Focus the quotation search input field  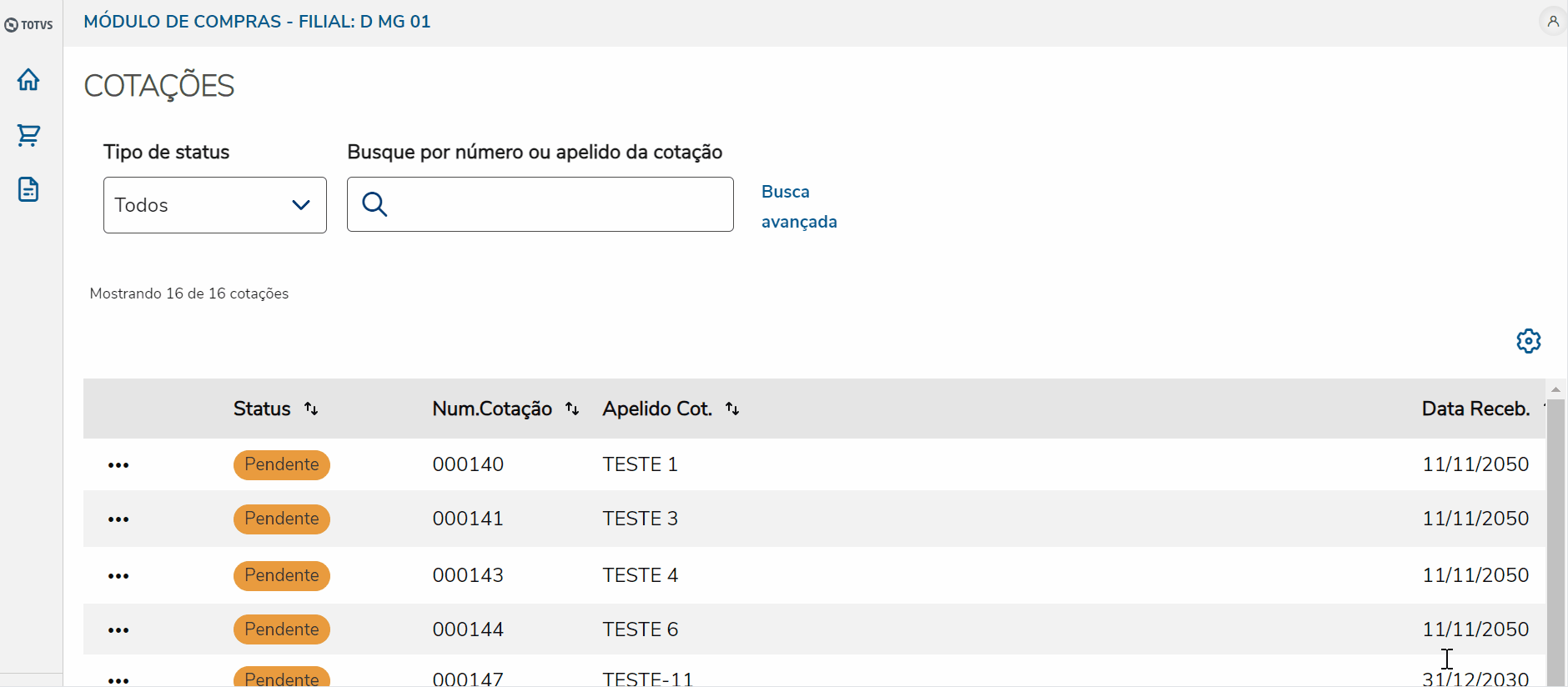559,204
